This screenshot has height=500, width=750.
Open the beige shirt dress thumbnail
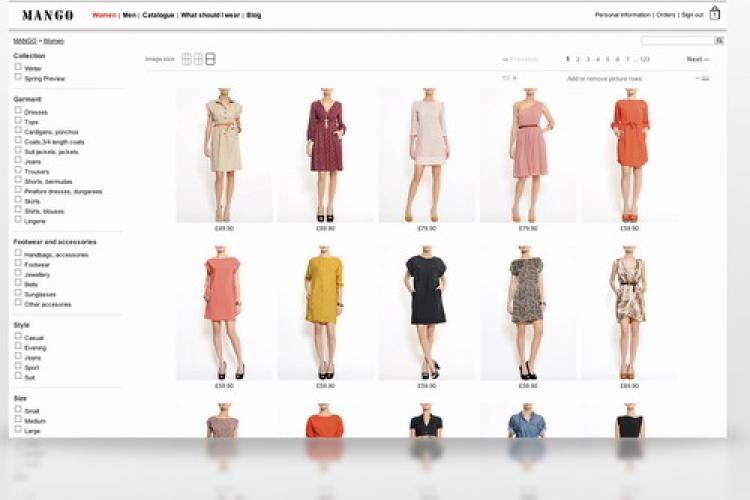point(224,155)
